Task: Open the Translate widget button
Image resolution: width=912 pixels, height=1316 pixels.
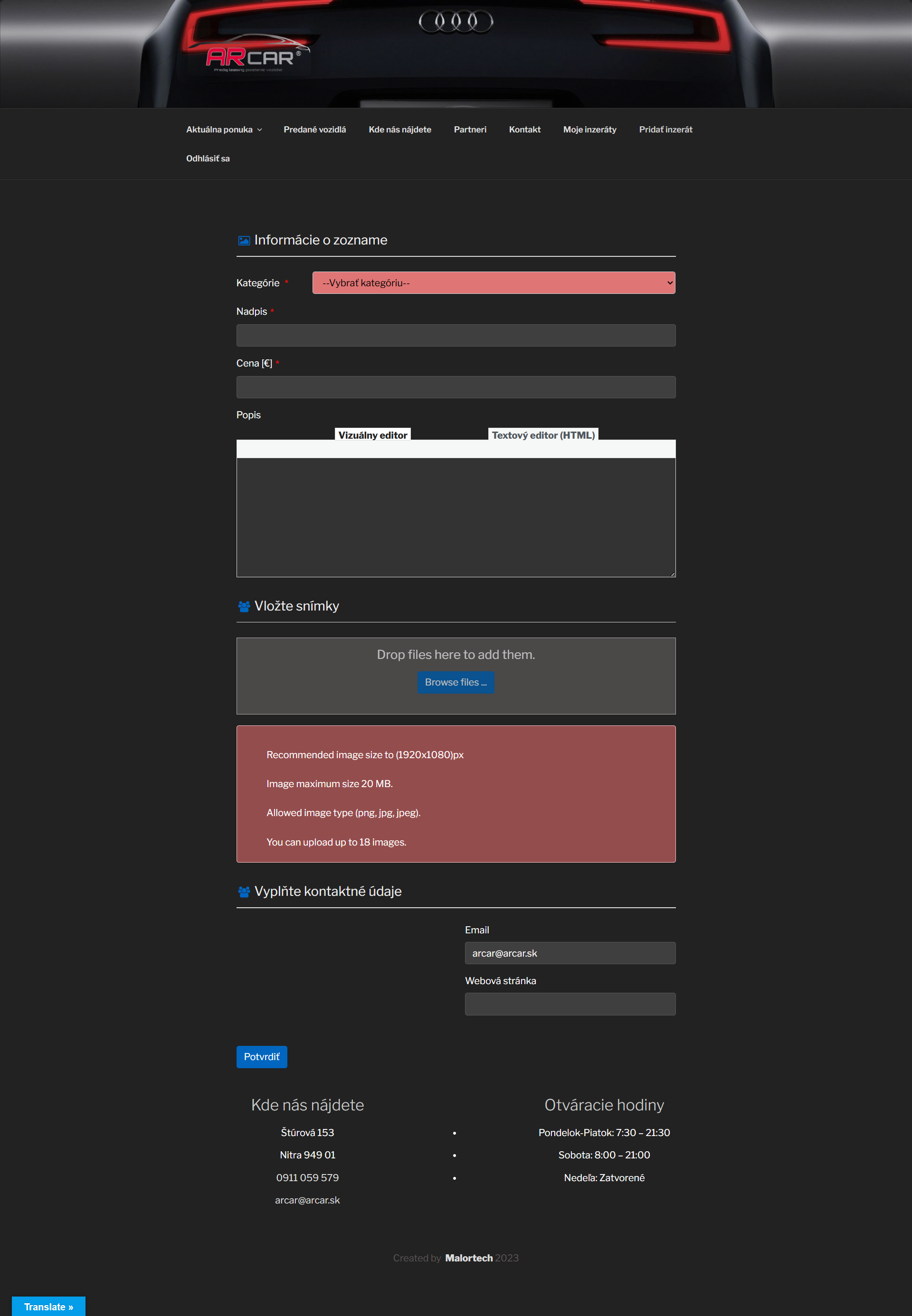Action: (48, 1307)
